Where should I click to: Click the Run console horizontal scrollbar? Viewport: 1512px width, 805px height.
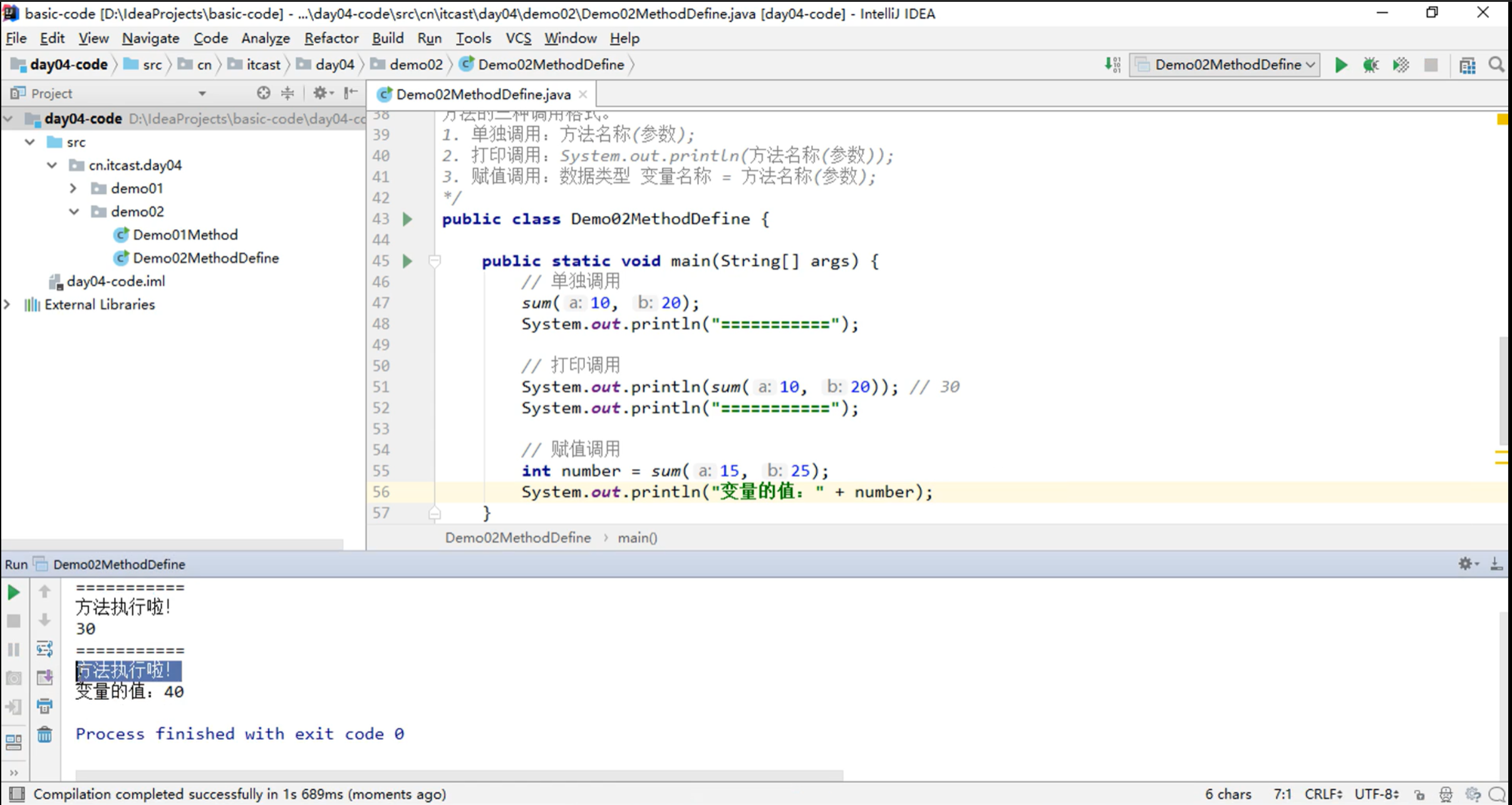458,775
